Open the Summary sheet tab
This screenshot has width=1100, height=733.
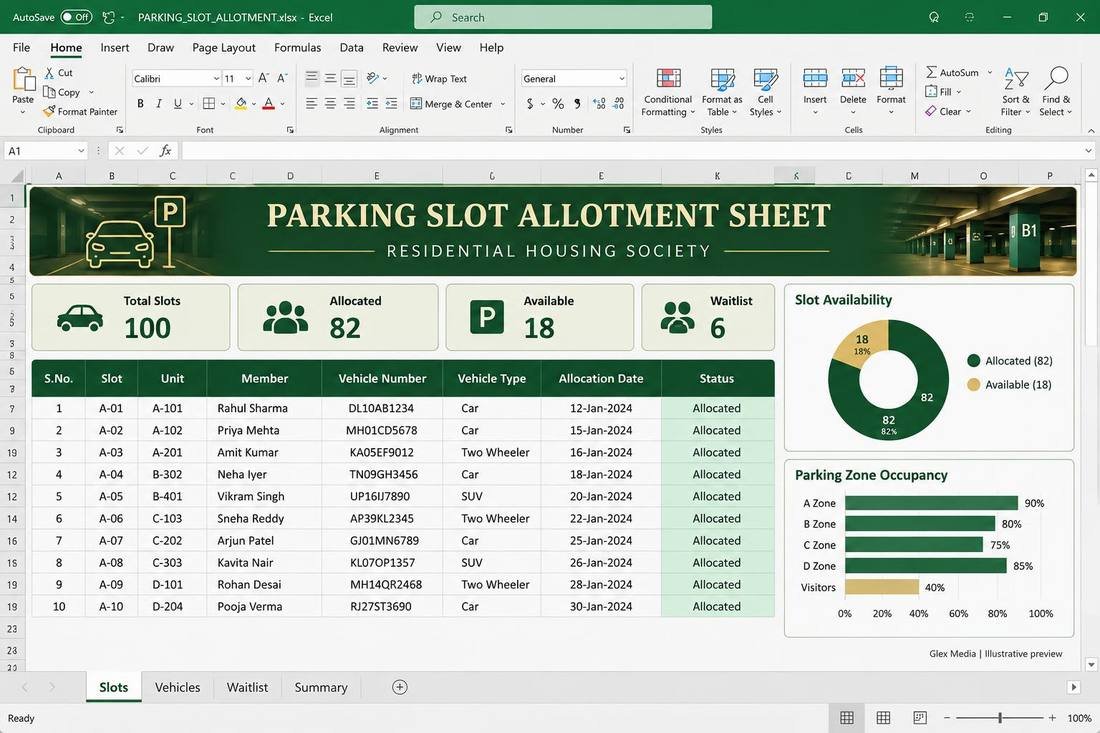coord(321,687)
